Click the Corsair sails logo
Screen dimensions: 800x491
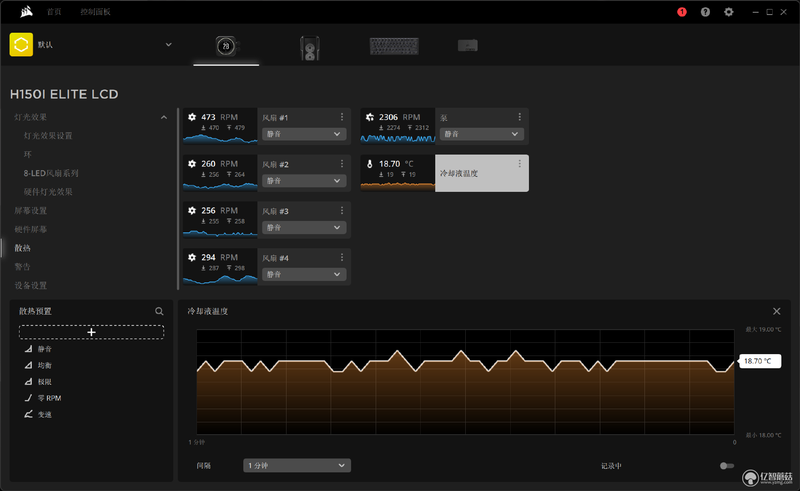click(26, 12)
